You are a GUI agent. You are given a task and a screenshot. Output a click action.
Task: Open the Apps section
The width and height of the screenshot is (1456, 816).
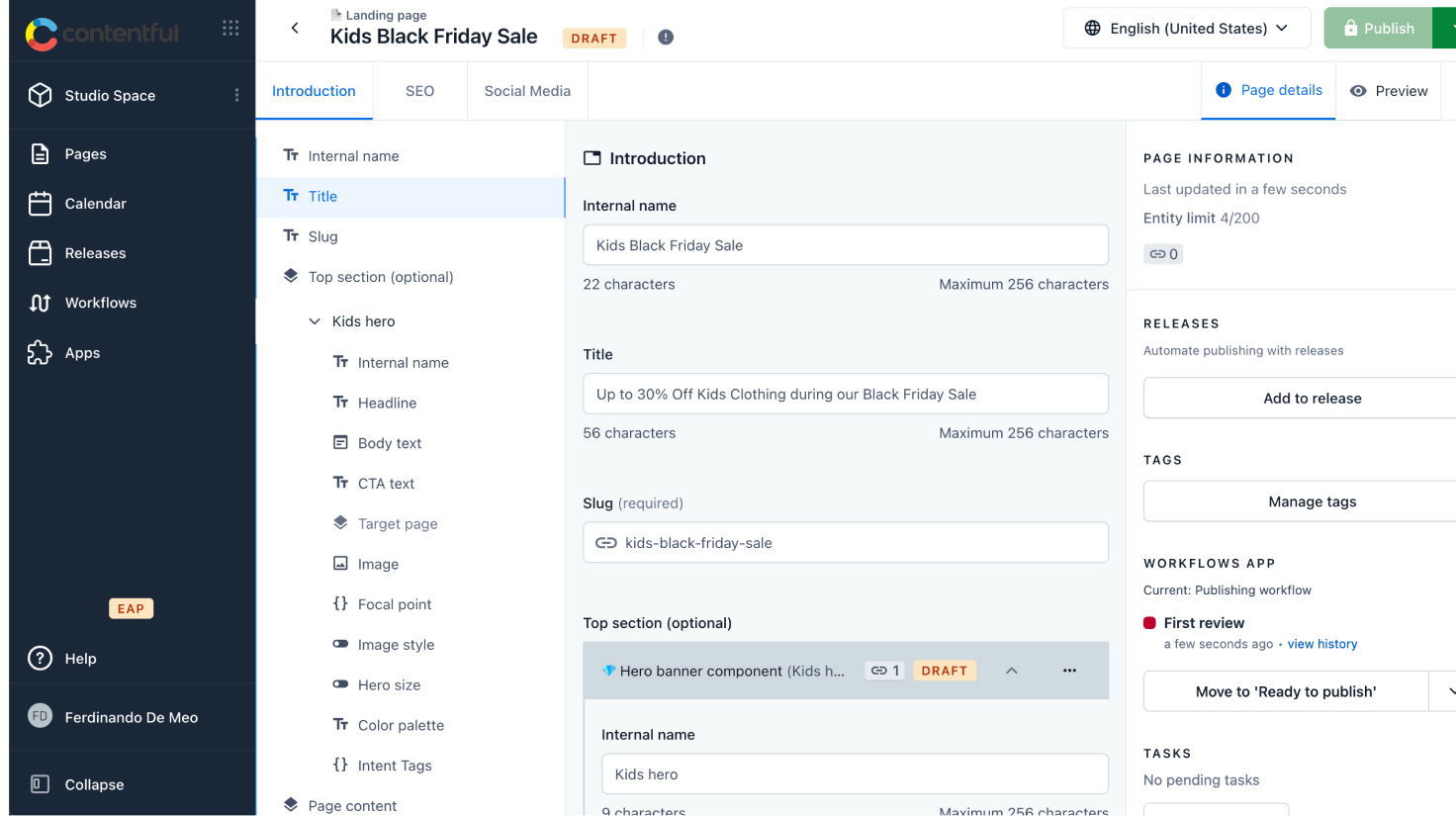[x=82, y=353]
